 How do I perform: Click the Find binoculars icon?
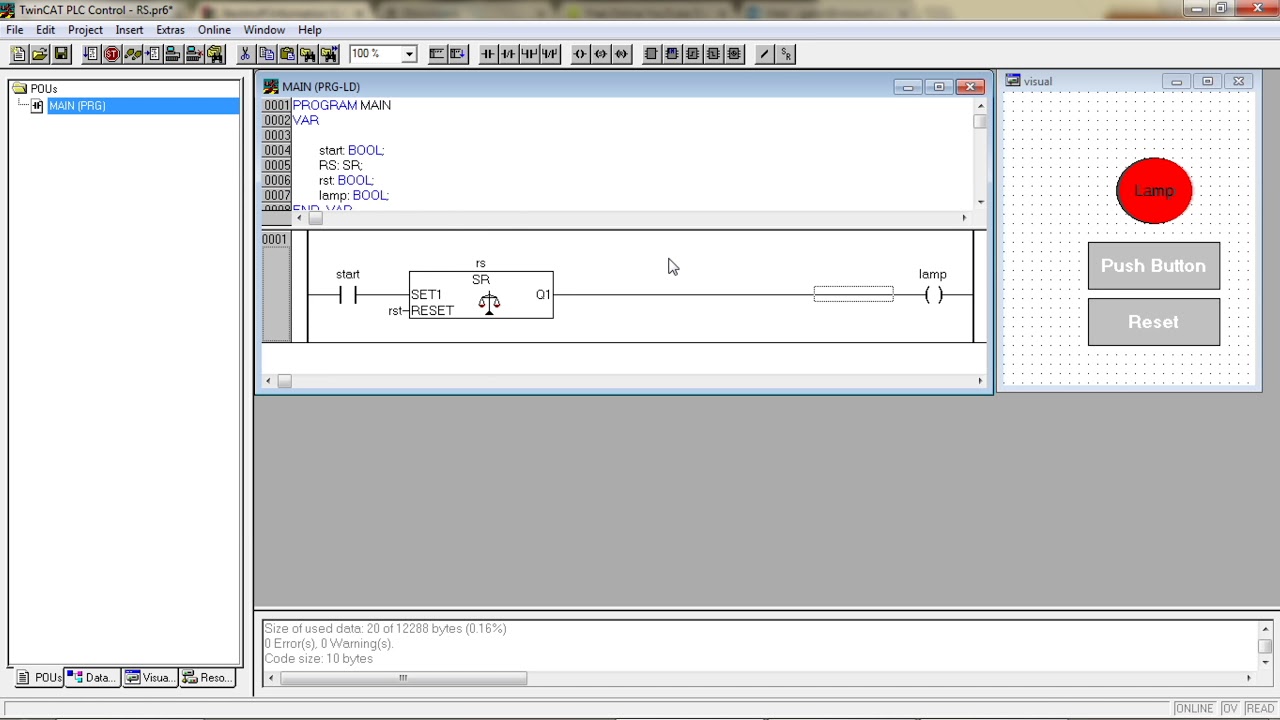pos(308,54)
